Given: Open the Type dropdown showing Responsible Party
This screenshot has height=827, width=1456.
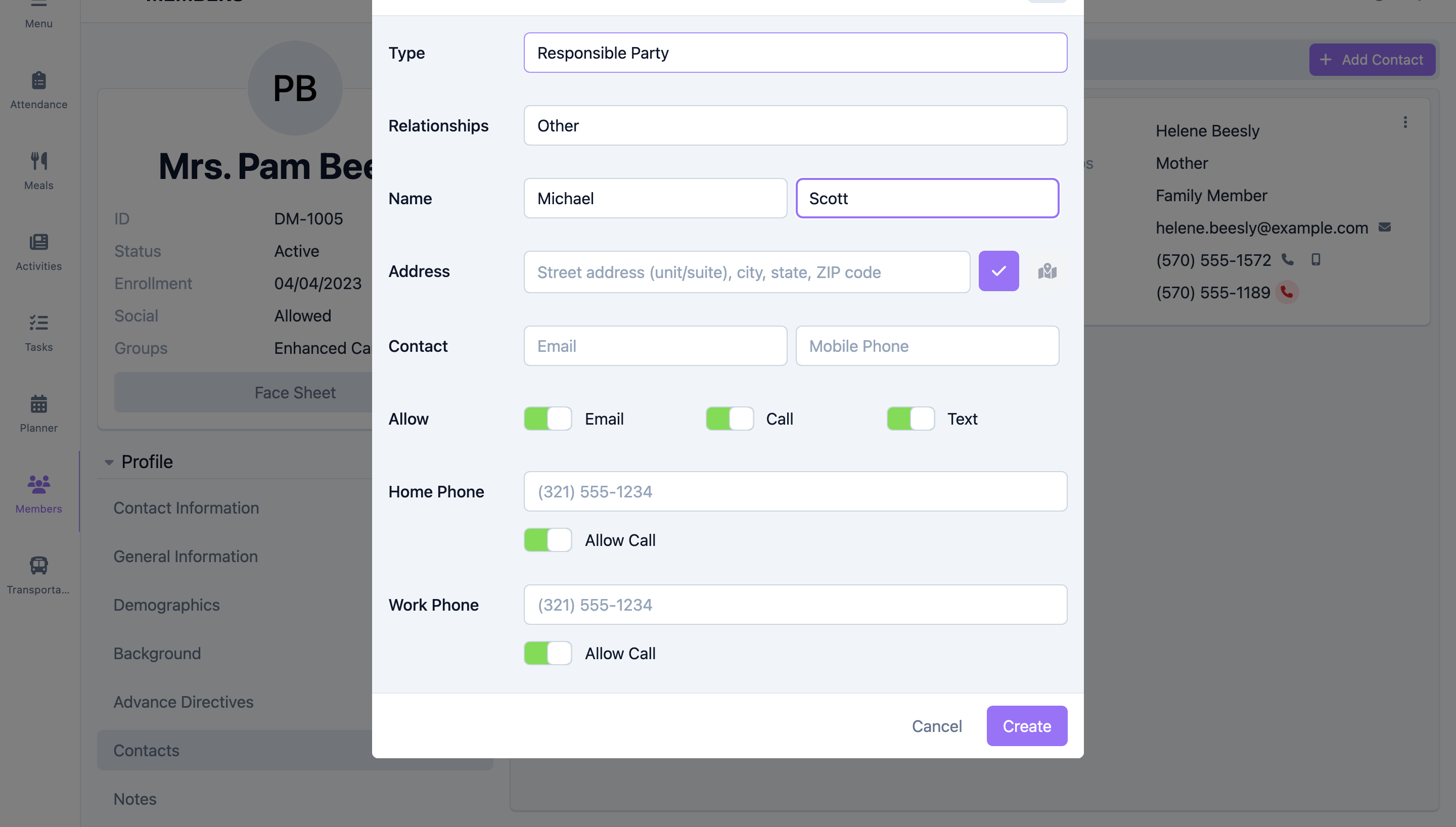Looking at the screenshot, I should (x=795, y=53).
